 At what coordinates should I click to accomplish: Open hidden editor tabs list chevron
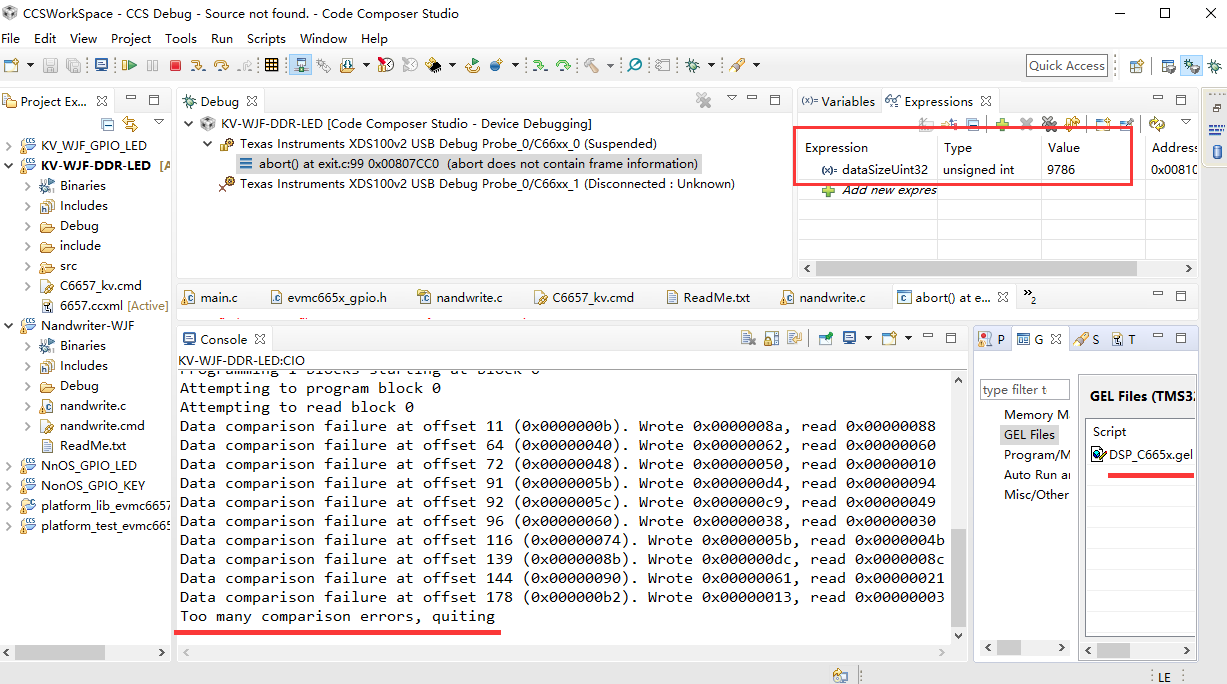coord(1029,297)
